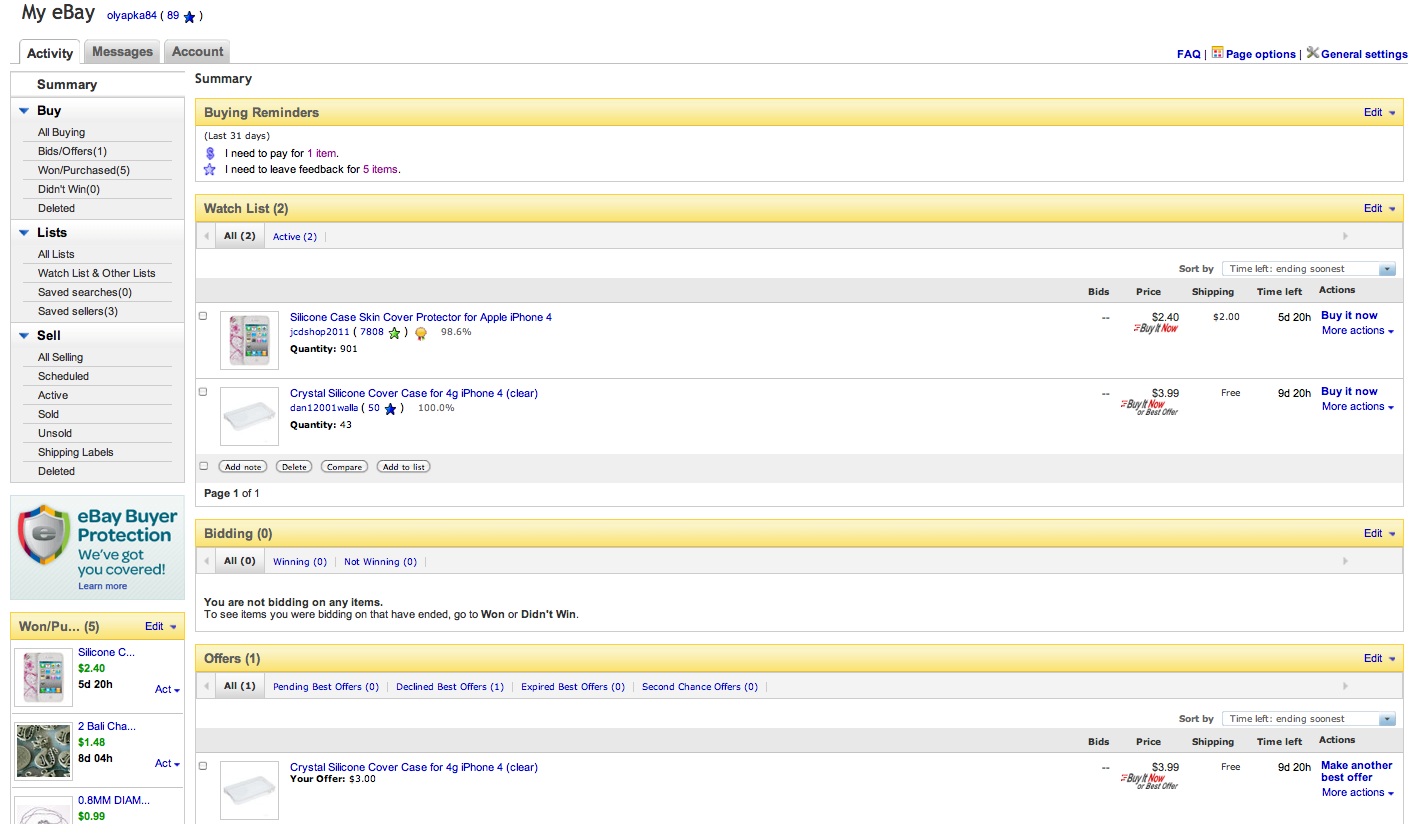Open the Won/Purchased(5) sidebar link
The width and height of the screenshot is (1420, 824).
tap(84, 171)
